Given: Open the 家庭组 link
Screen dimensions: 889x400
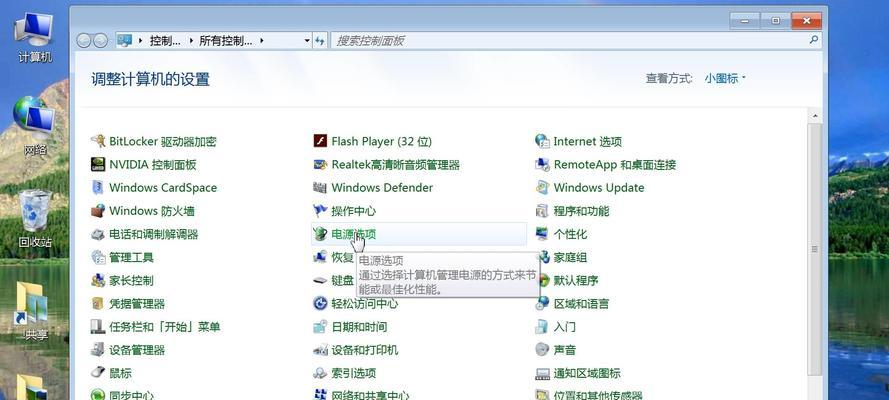Looking at the screenshot, I should 570,257.
